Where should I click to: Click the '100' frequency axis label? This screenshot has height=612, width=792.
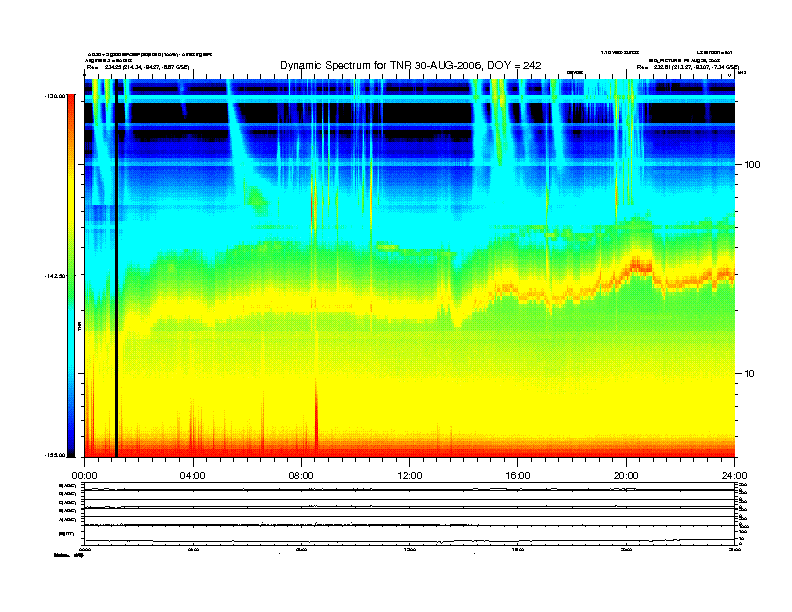click(752, 165)
